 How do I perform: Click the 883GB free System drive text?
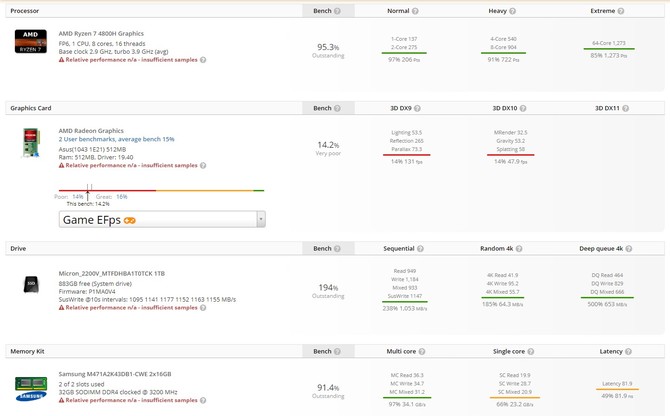(x=95, y=284)
